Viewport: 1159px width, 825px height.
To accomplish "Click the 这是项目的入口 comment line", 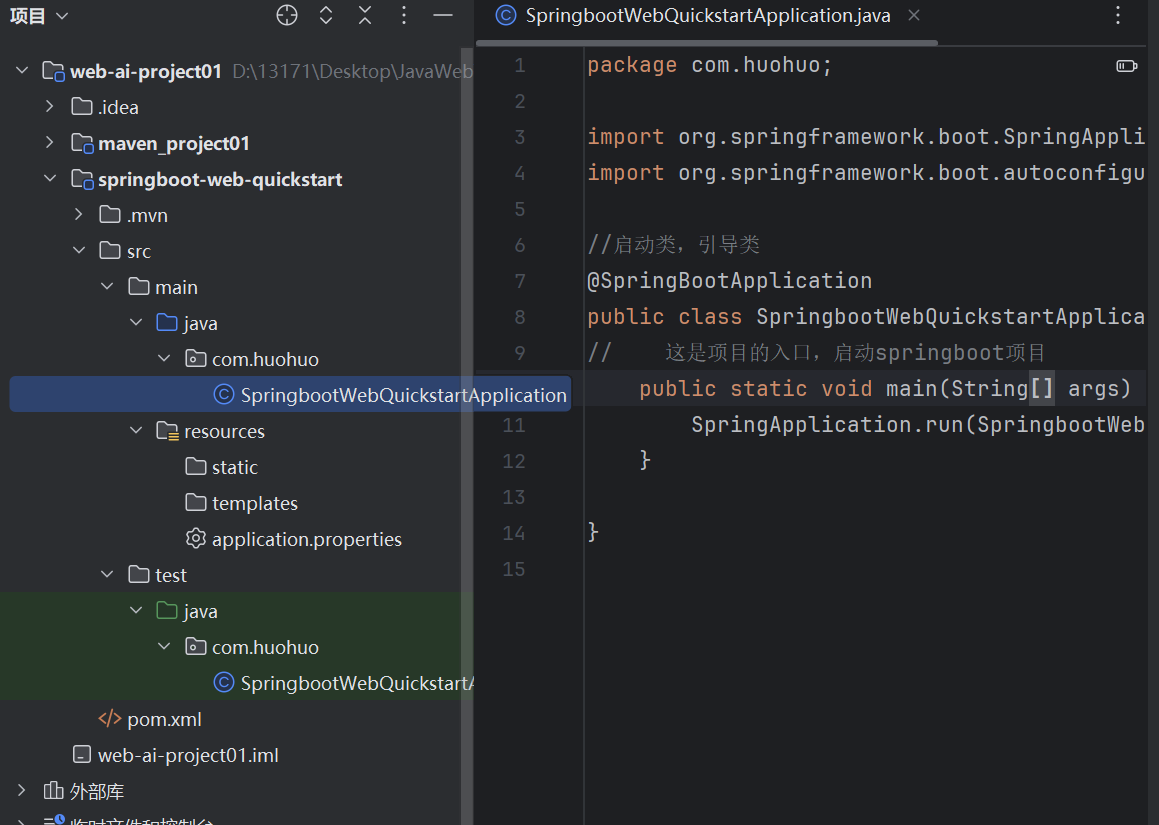I will pos(816,353).
